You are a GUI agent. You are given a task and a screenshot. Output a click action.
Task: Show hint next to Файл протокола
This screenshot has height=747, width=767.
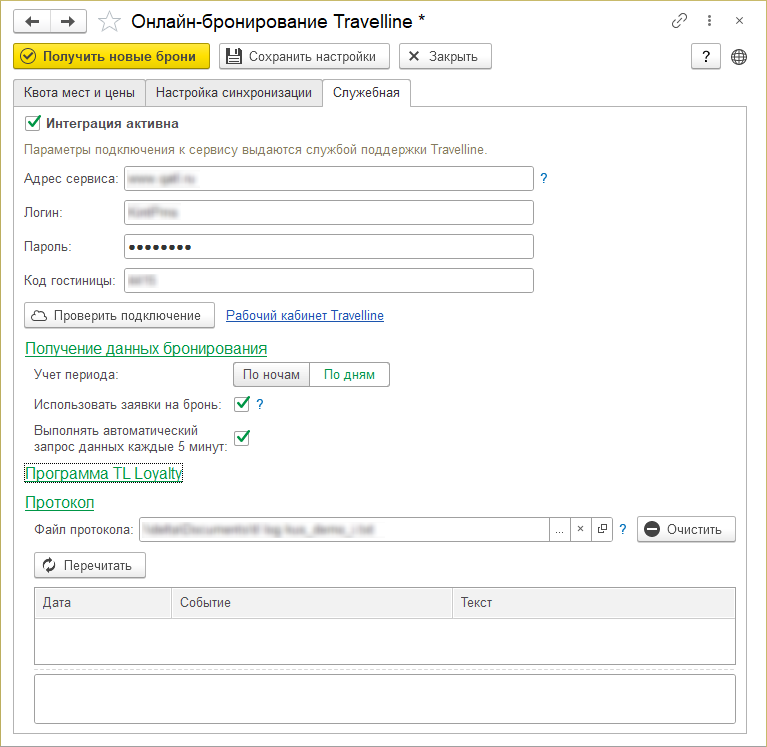pos(623,529)
